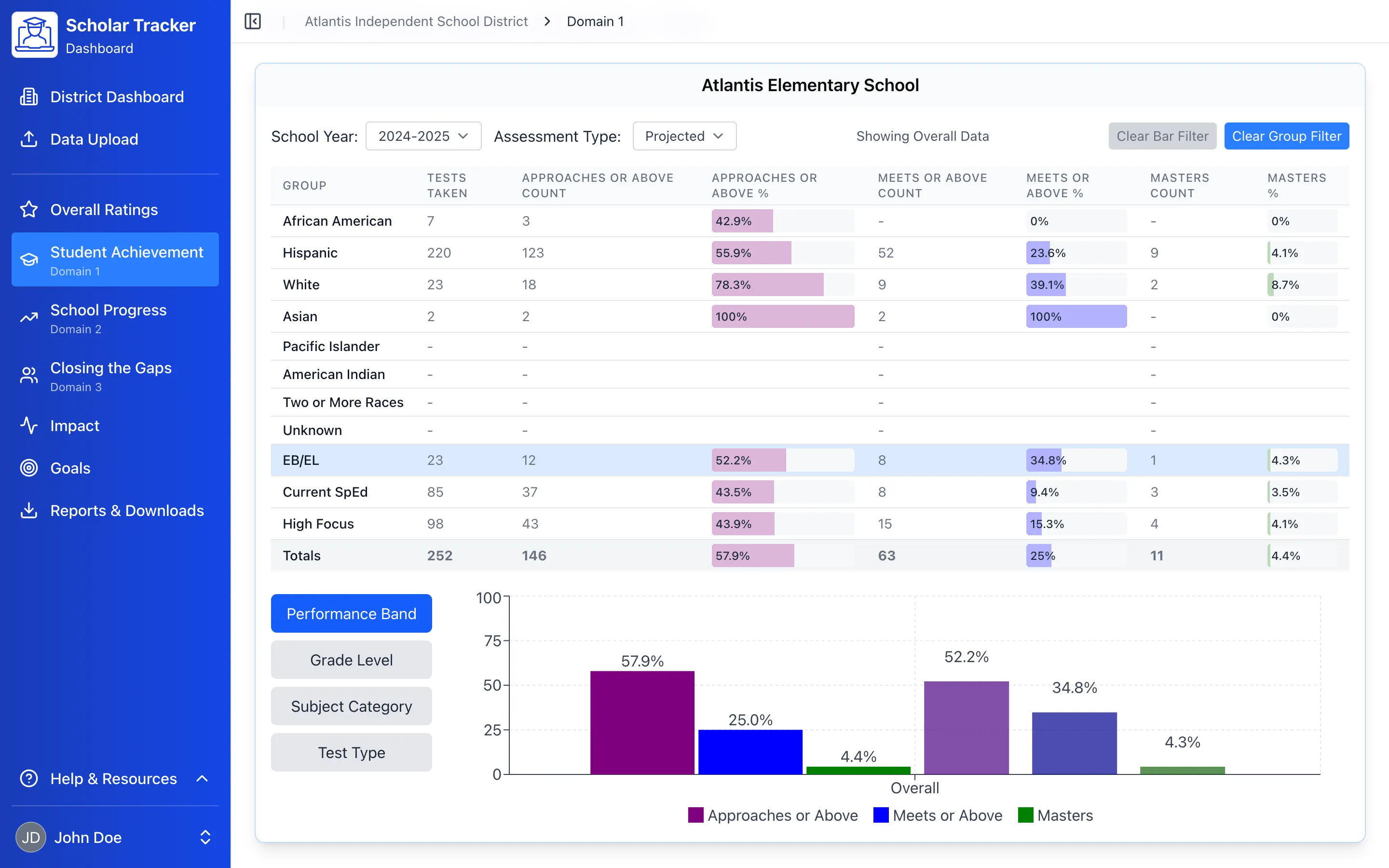The image size is (1389, 868).
Task: Toggle the Masters series in the chart legend
Action: point(1056,815)
